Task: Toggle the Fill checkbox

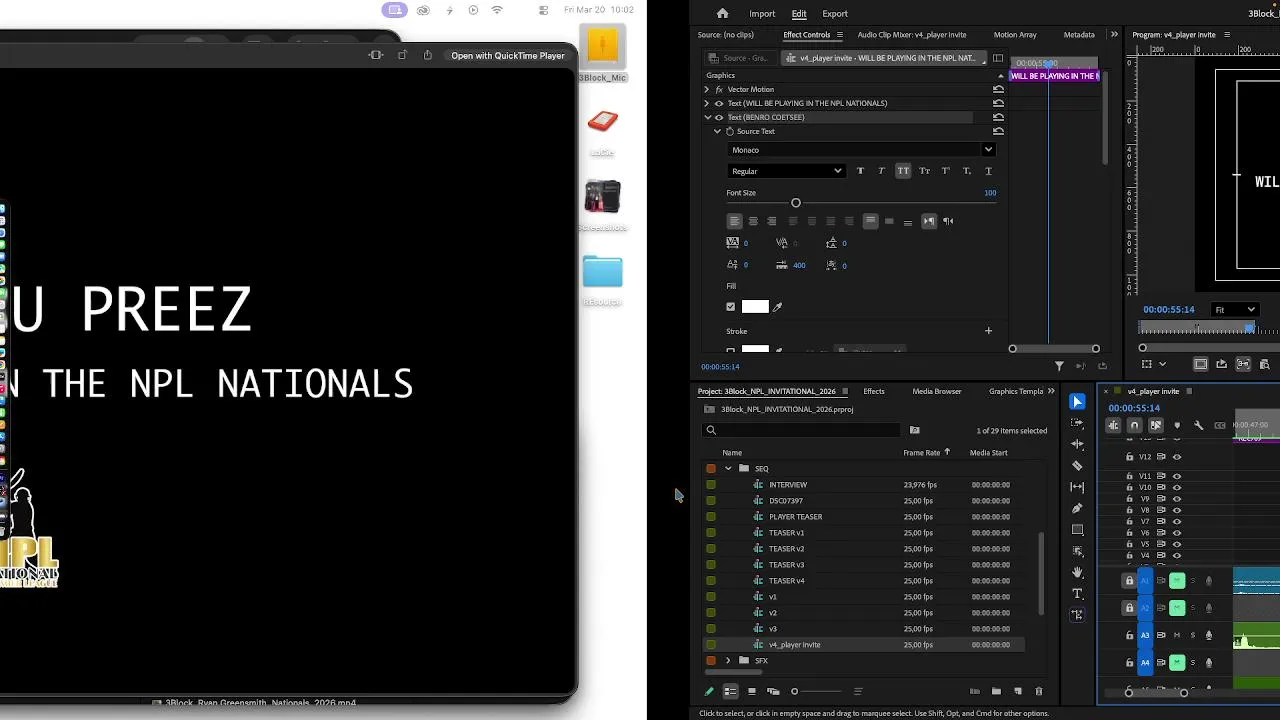Action: [730, 307]
